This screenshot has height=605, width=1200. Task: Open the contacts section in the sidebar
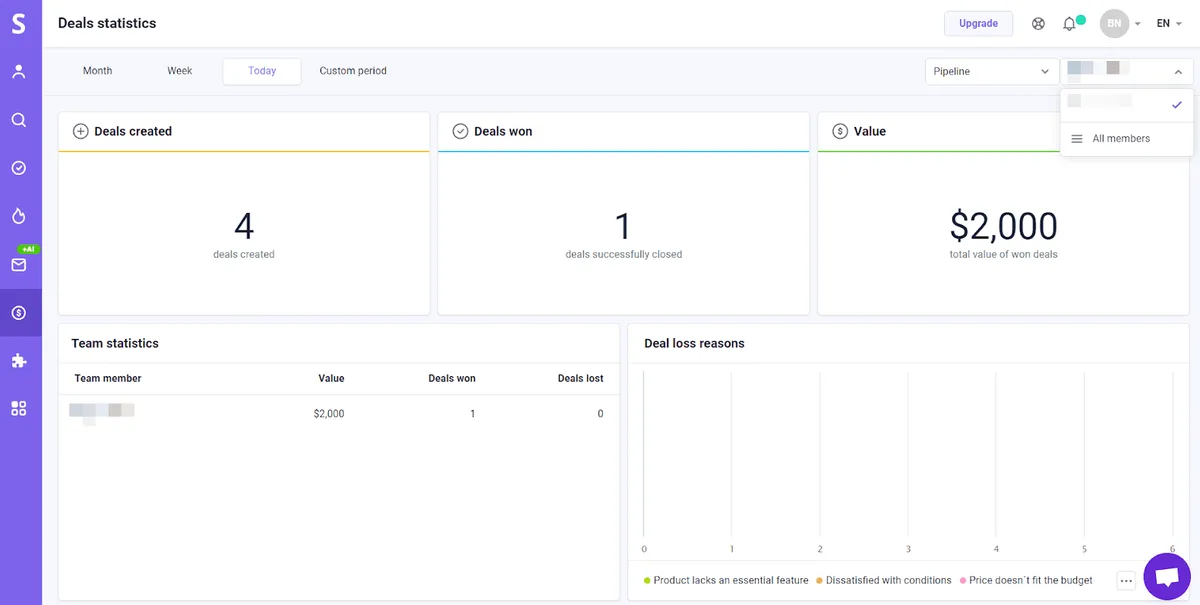[20, 71]
